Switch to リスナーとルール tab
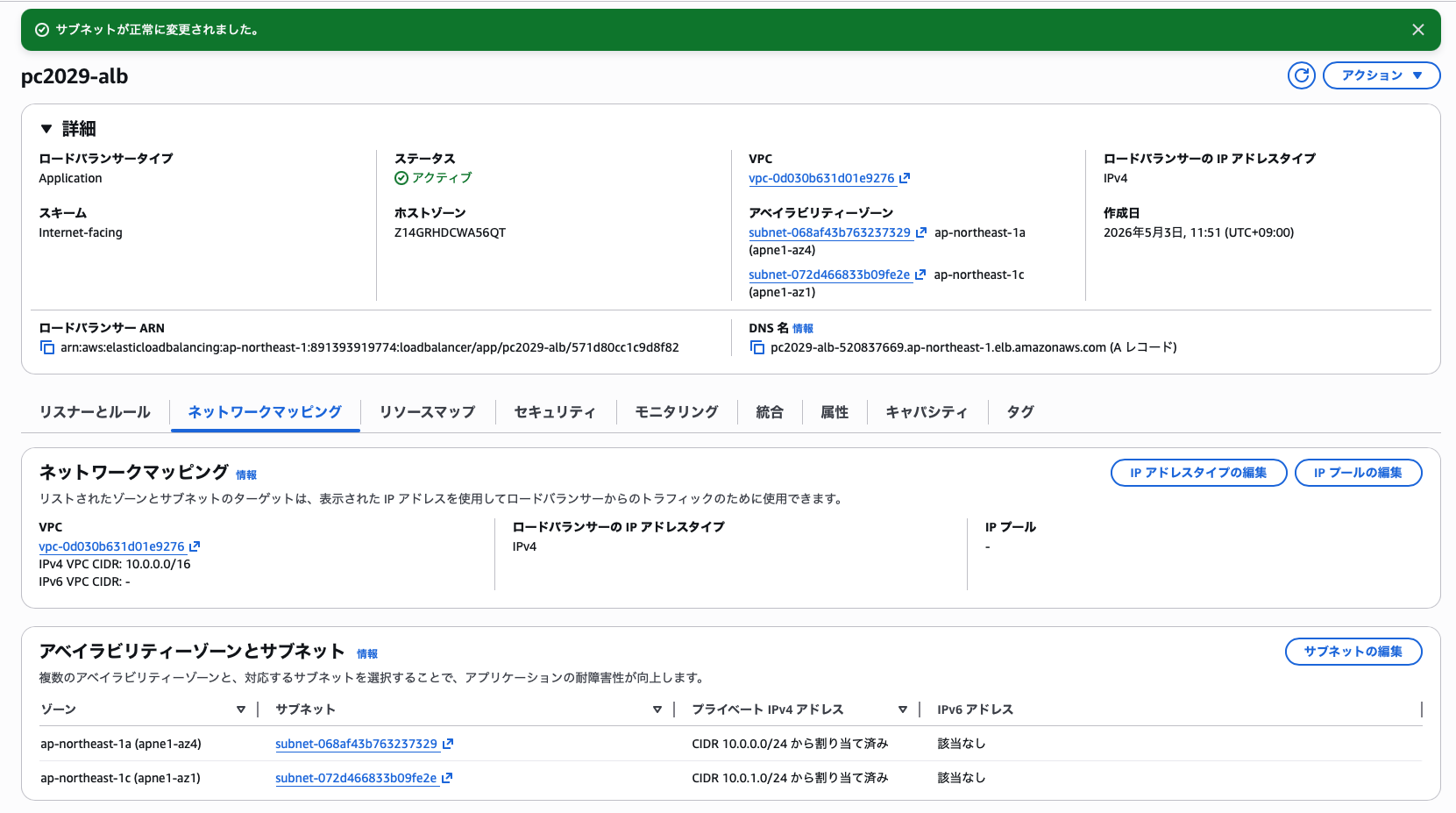Viewport: 1456px width, 813px height. [95, 412]
